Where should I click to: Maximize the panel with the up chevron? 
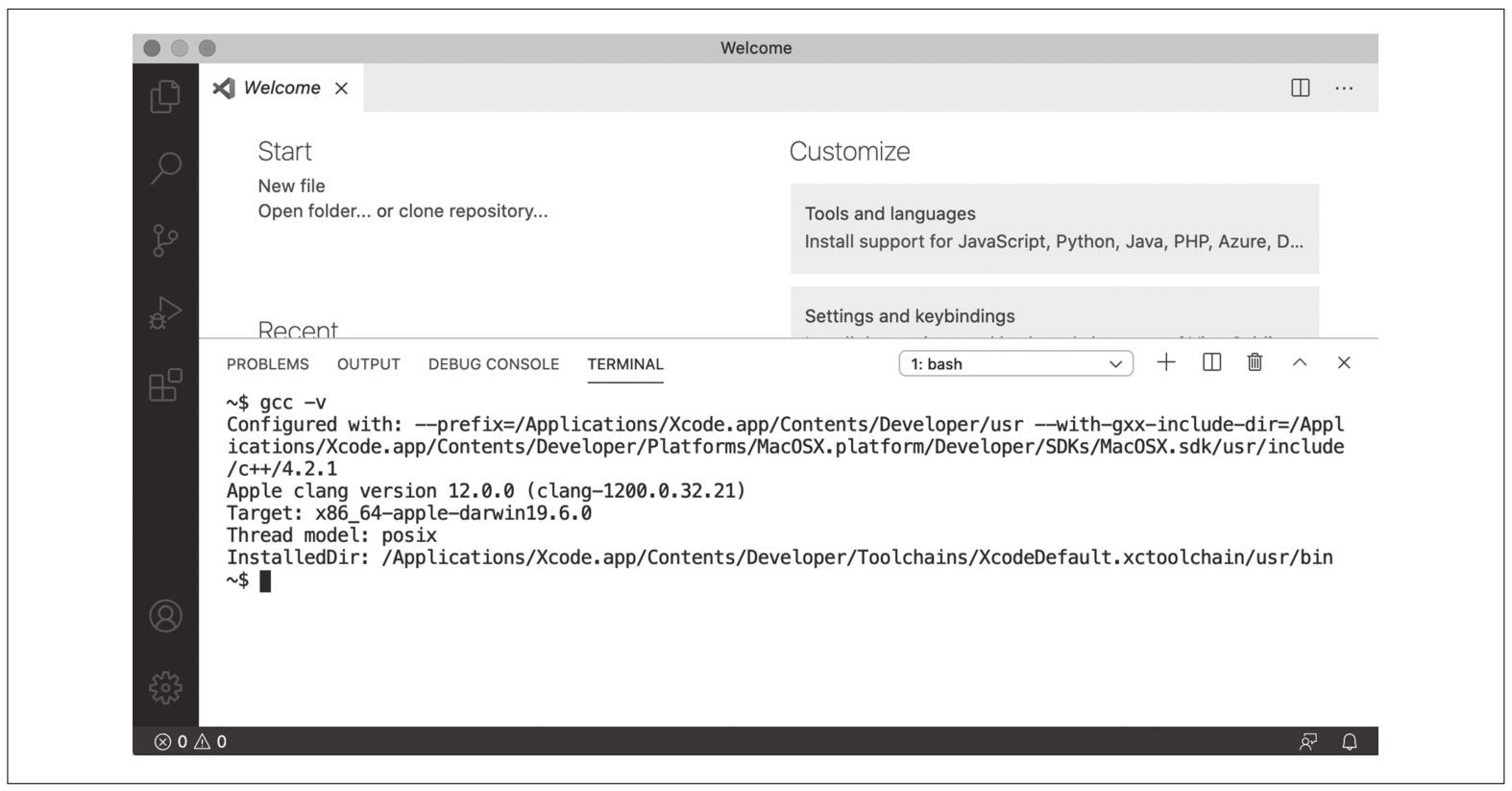click(x=1300, y=362)
